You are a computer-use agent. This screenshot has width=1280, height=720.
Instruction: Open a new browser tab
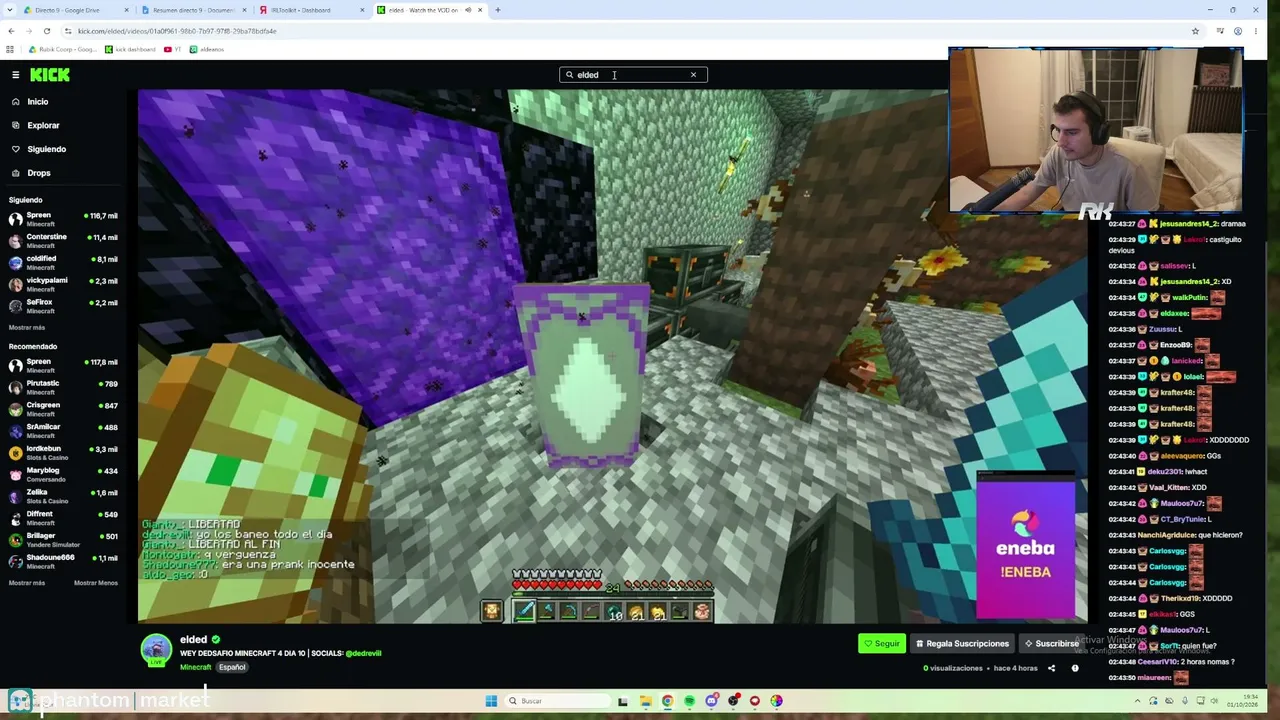[498, 10]
